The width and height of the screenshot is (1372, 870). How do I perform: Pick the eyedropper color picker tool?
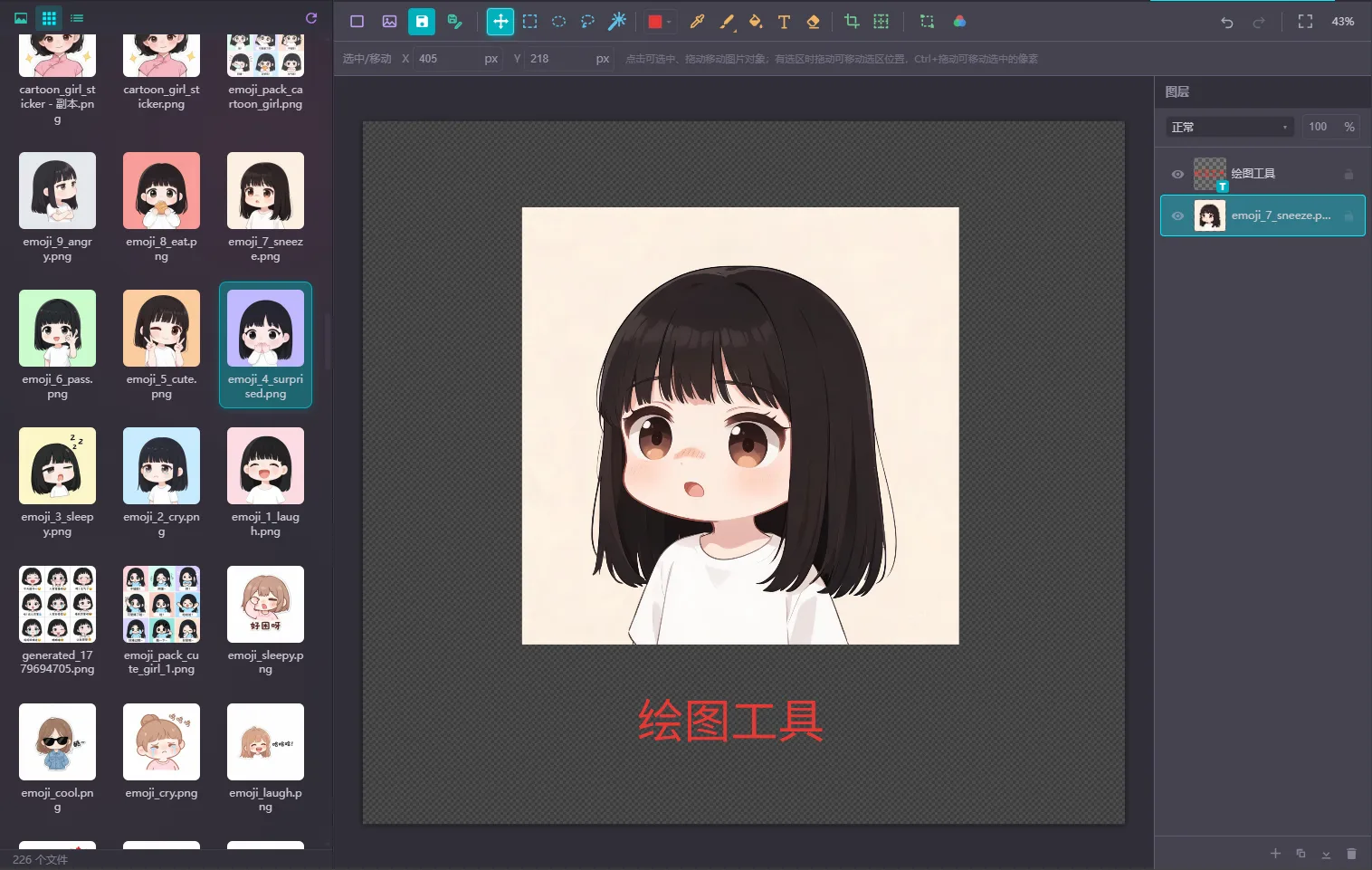(697, 22)
